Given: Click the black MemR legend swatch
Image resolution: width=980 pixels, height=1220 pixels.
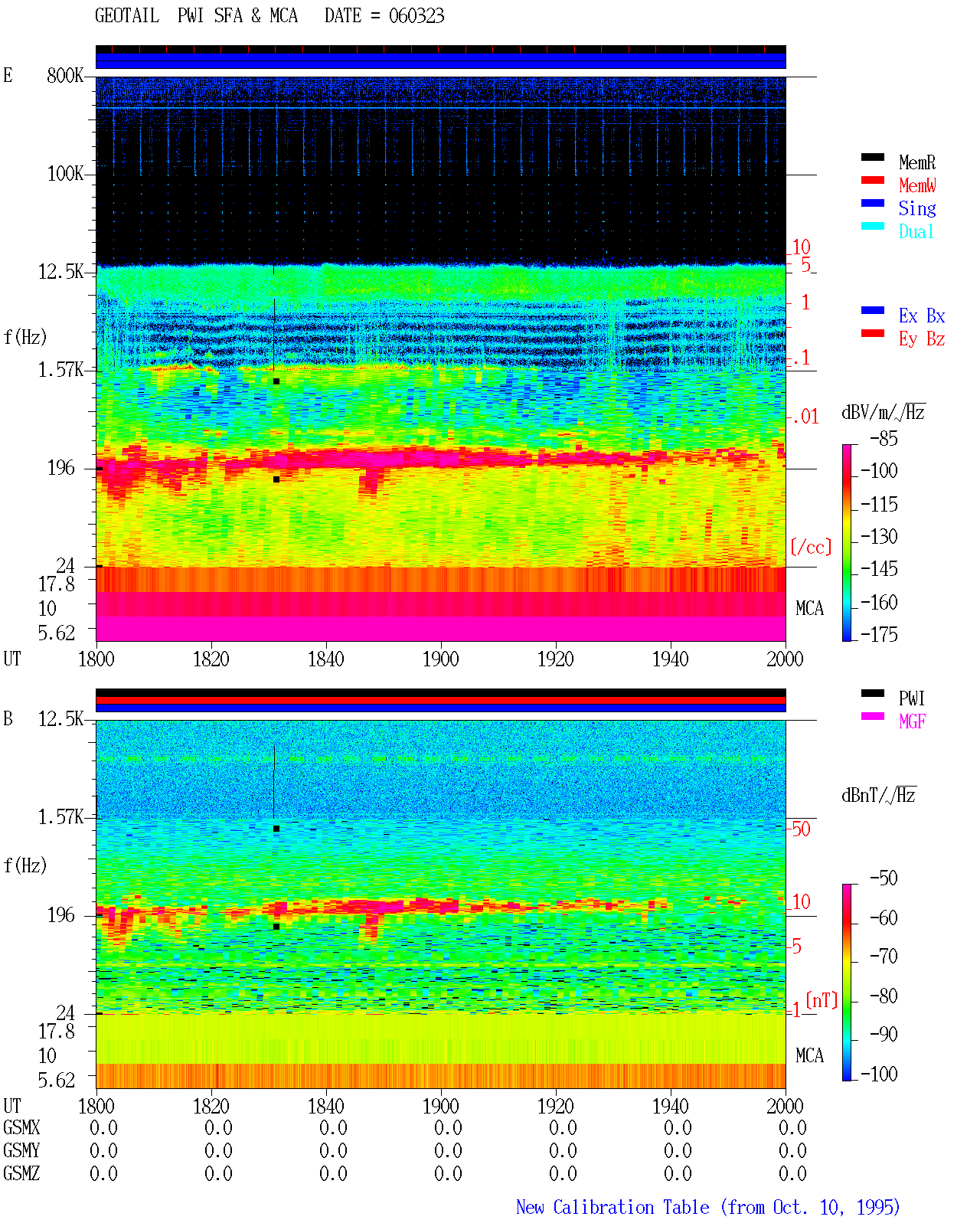Looking at the screenshot, I should [873, 157].
